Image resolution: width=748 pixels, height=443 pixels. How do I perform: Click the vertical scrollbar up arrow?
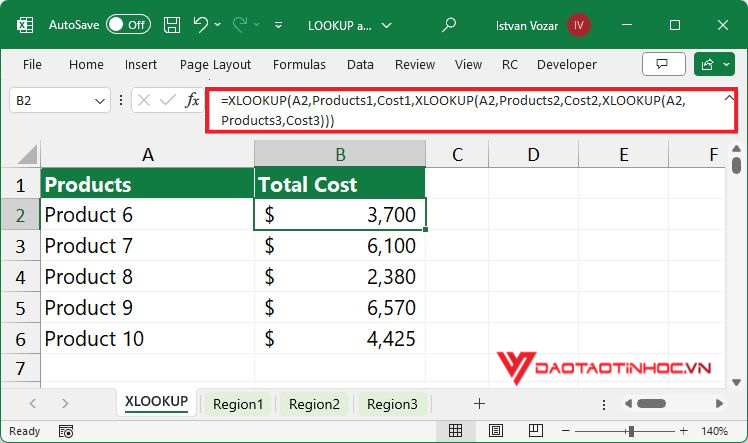(x=737, y=149)
